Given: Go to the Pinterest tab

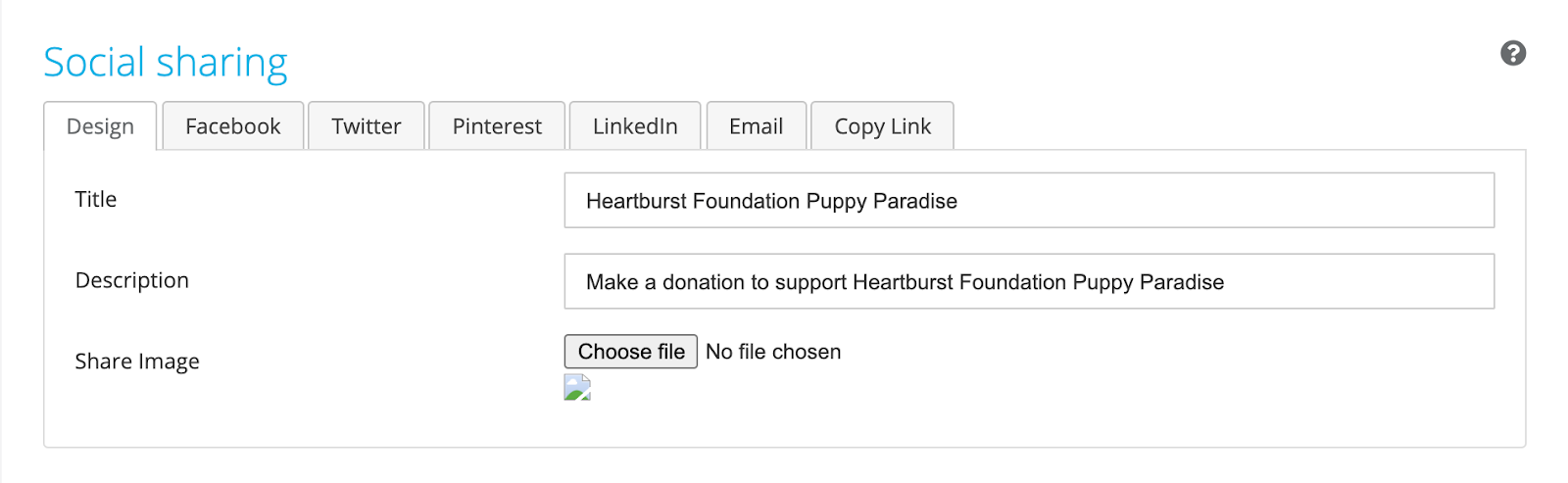Looking at the screenshot, I should (x=497, y=126).
